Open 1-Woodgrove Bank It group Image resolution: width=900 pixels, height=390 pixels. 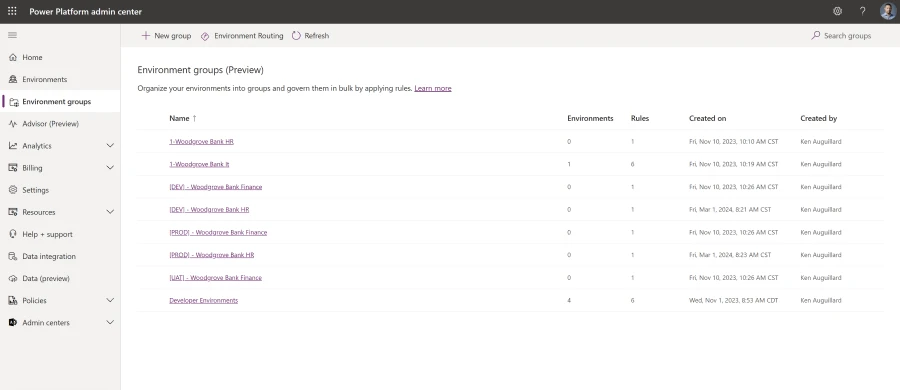199,164
